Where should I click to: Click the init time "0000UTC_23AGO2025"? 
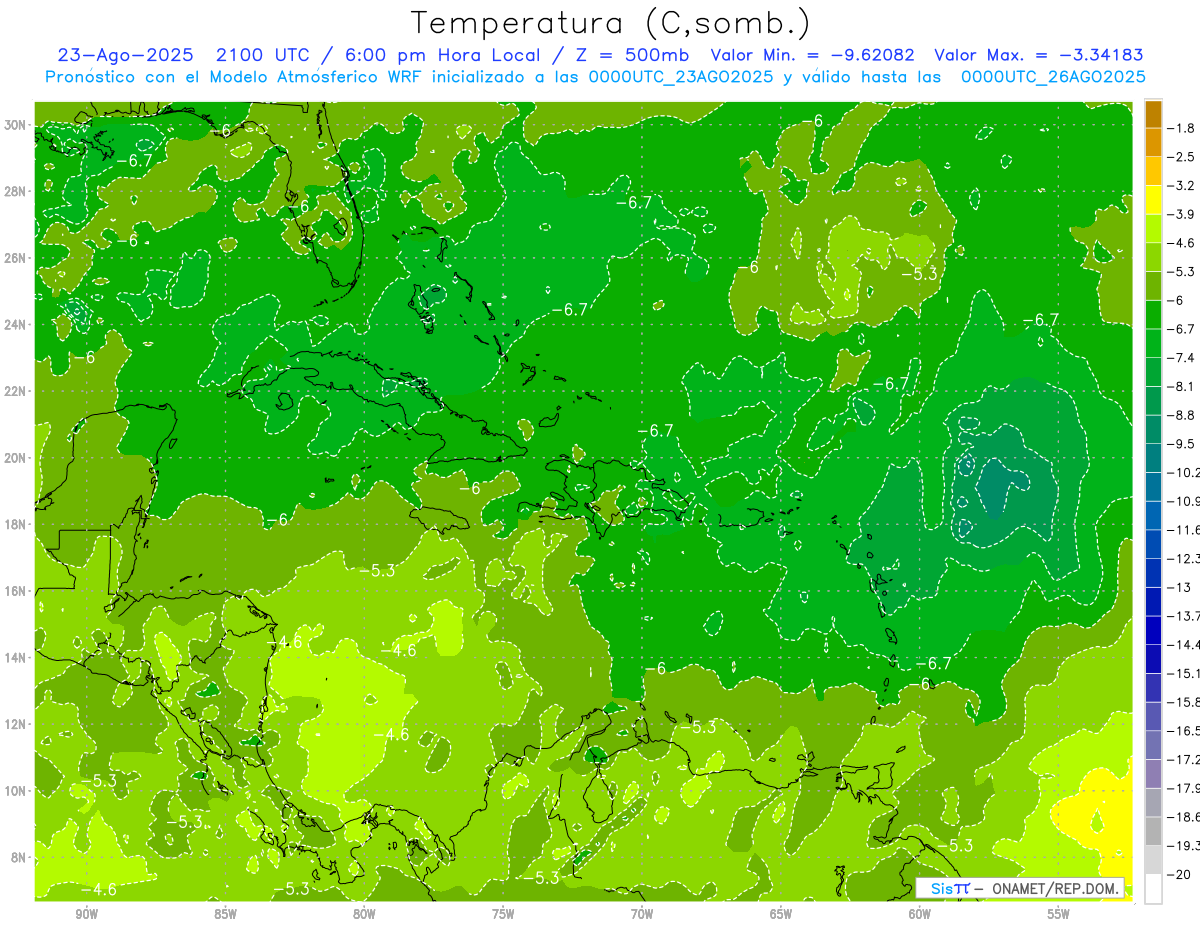tap(676, 77)
